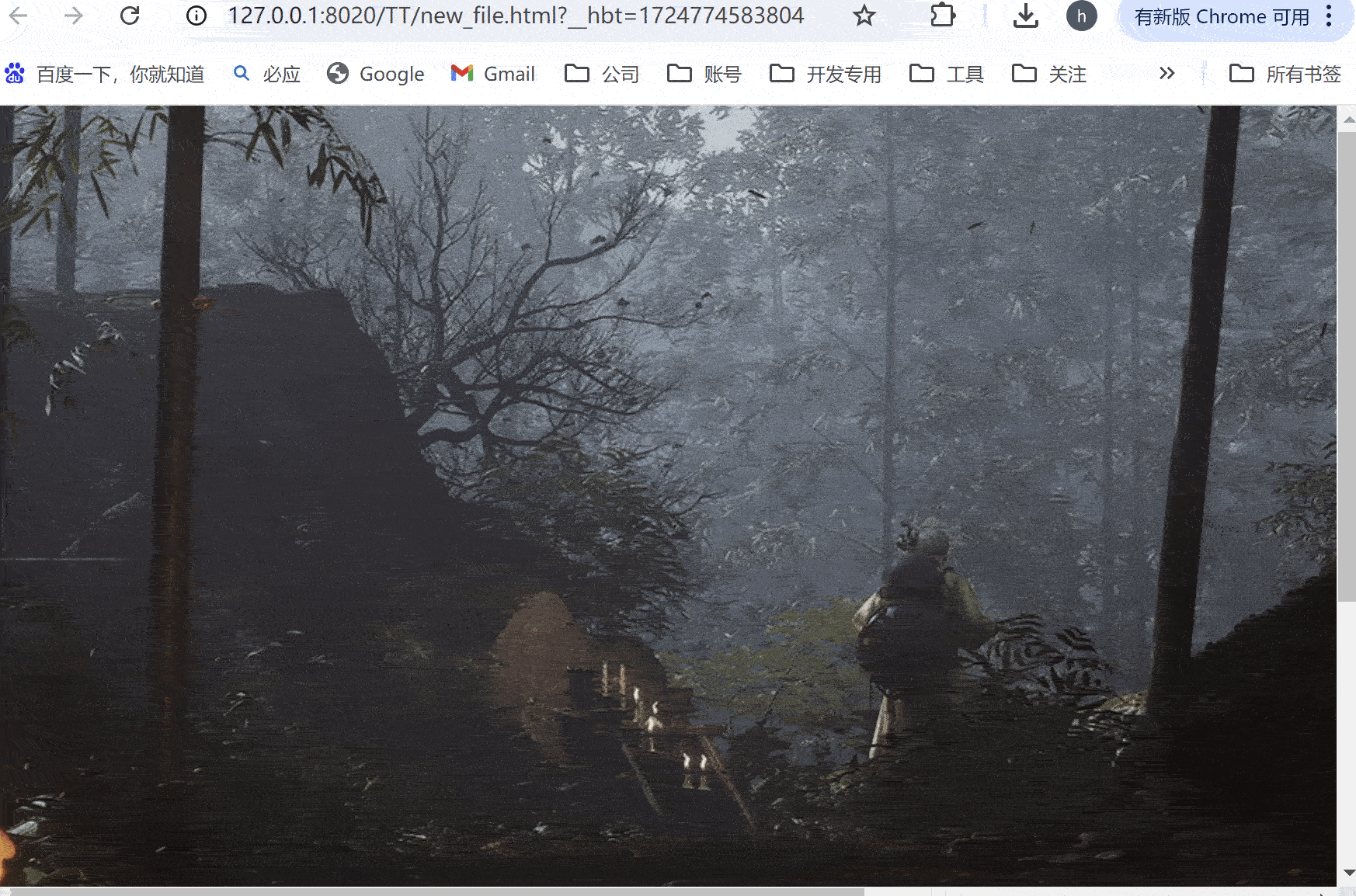
Task: Open the Gmail bookmark
Action: click(493, 74)
